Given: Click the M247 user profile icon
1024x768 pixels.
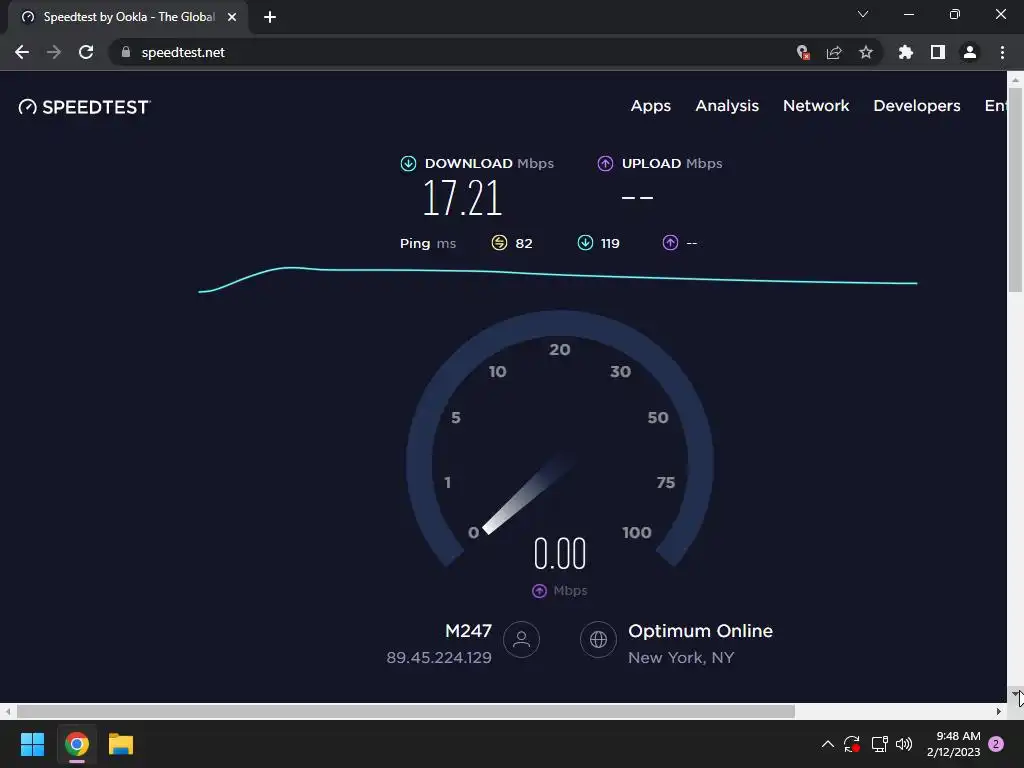Looking at the screenshot, I should tap(521, 639).
